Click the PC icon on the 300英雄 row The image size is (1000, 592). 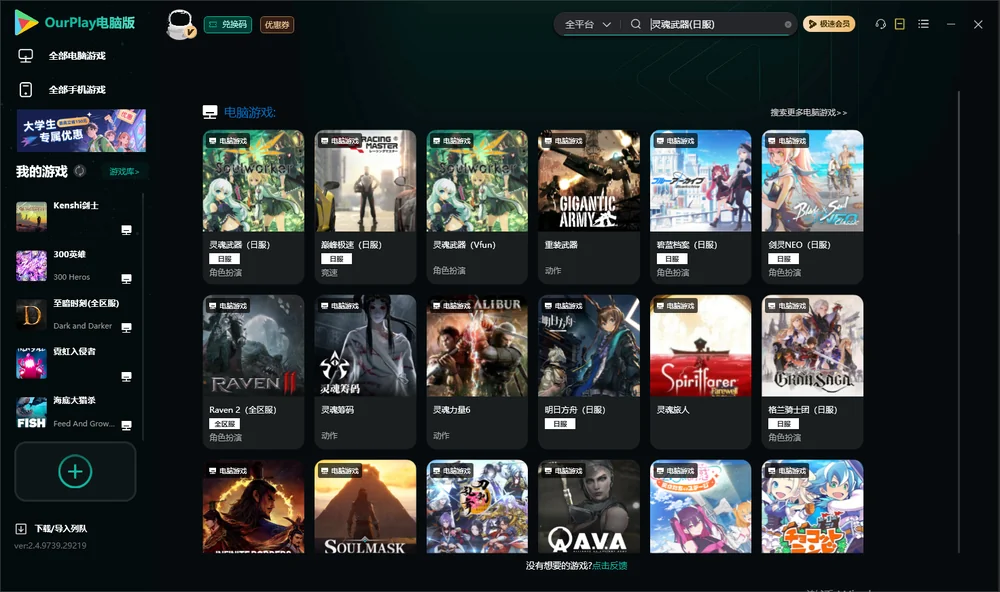(x=126, y=279)
